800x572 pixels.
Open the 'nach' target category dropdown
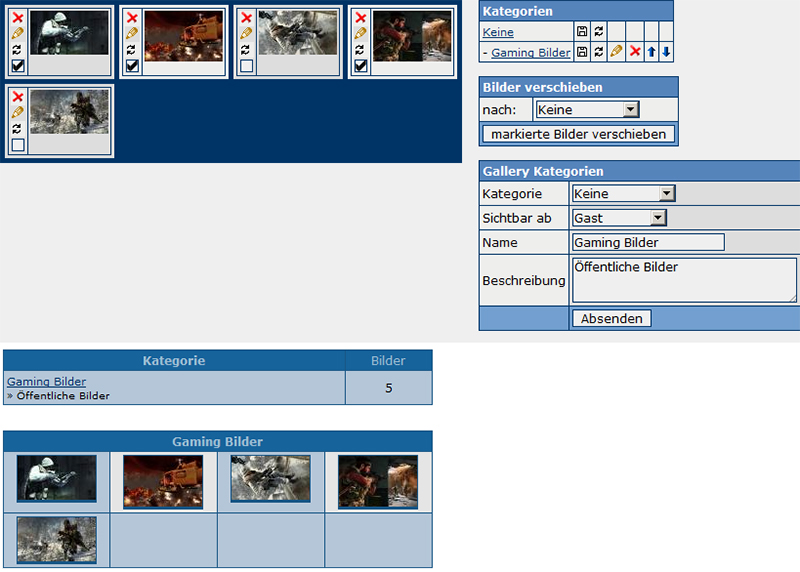tap(588, 110)
